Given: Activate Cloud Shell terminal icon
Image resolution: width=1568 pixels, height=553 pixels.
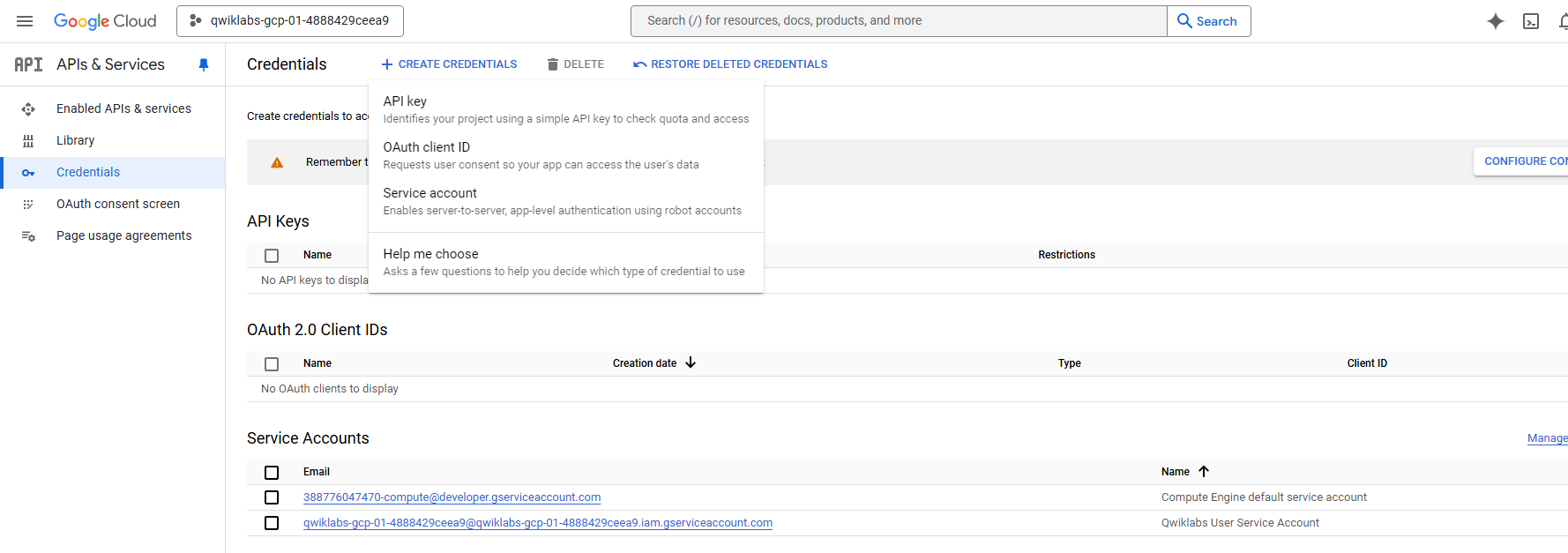Looking at the screenshot, I should point(1531,21).
